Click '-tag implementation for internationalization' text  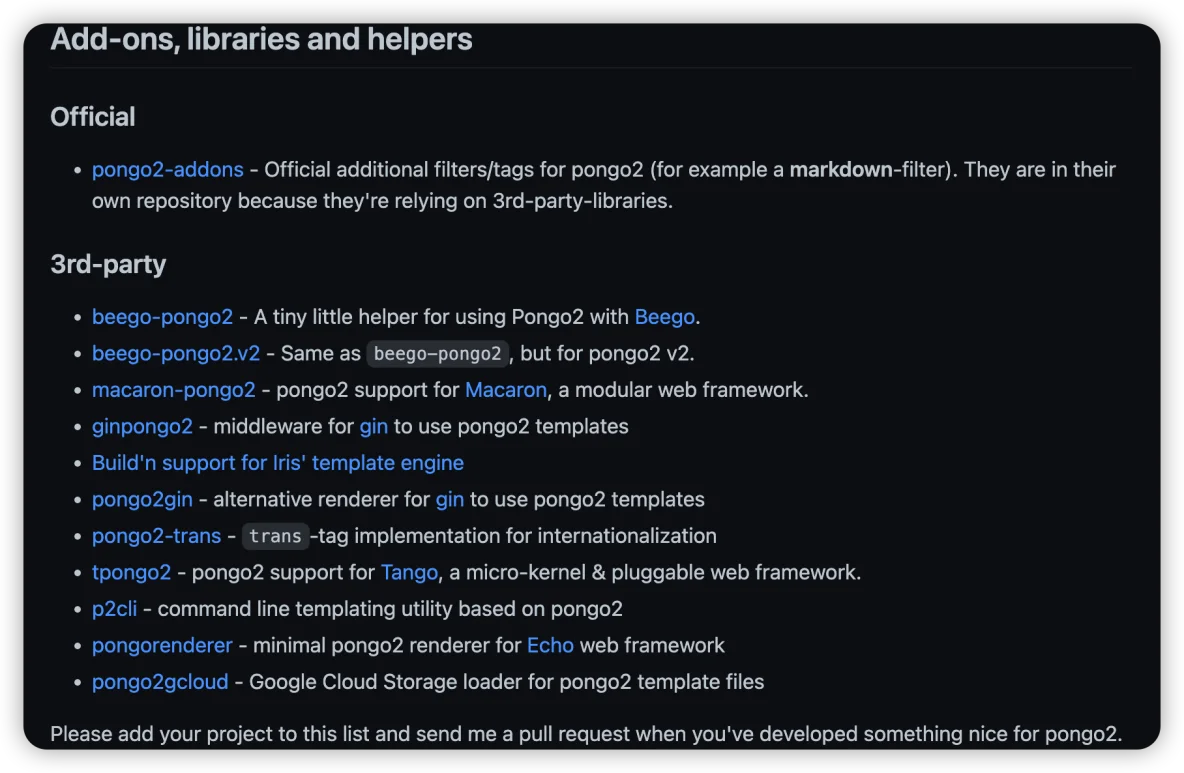pyautogui.click(x=513, y=536)
